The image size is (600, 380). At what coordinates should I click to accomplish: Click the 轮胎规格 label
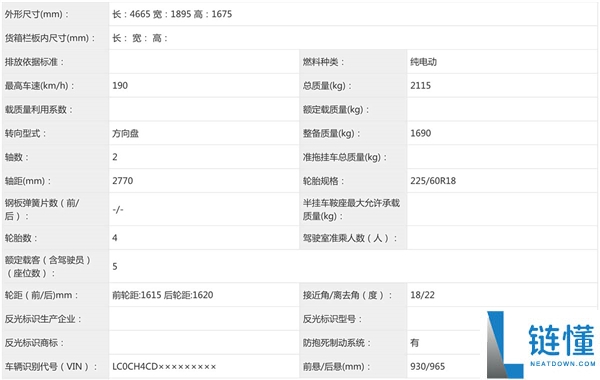point(323,181)
